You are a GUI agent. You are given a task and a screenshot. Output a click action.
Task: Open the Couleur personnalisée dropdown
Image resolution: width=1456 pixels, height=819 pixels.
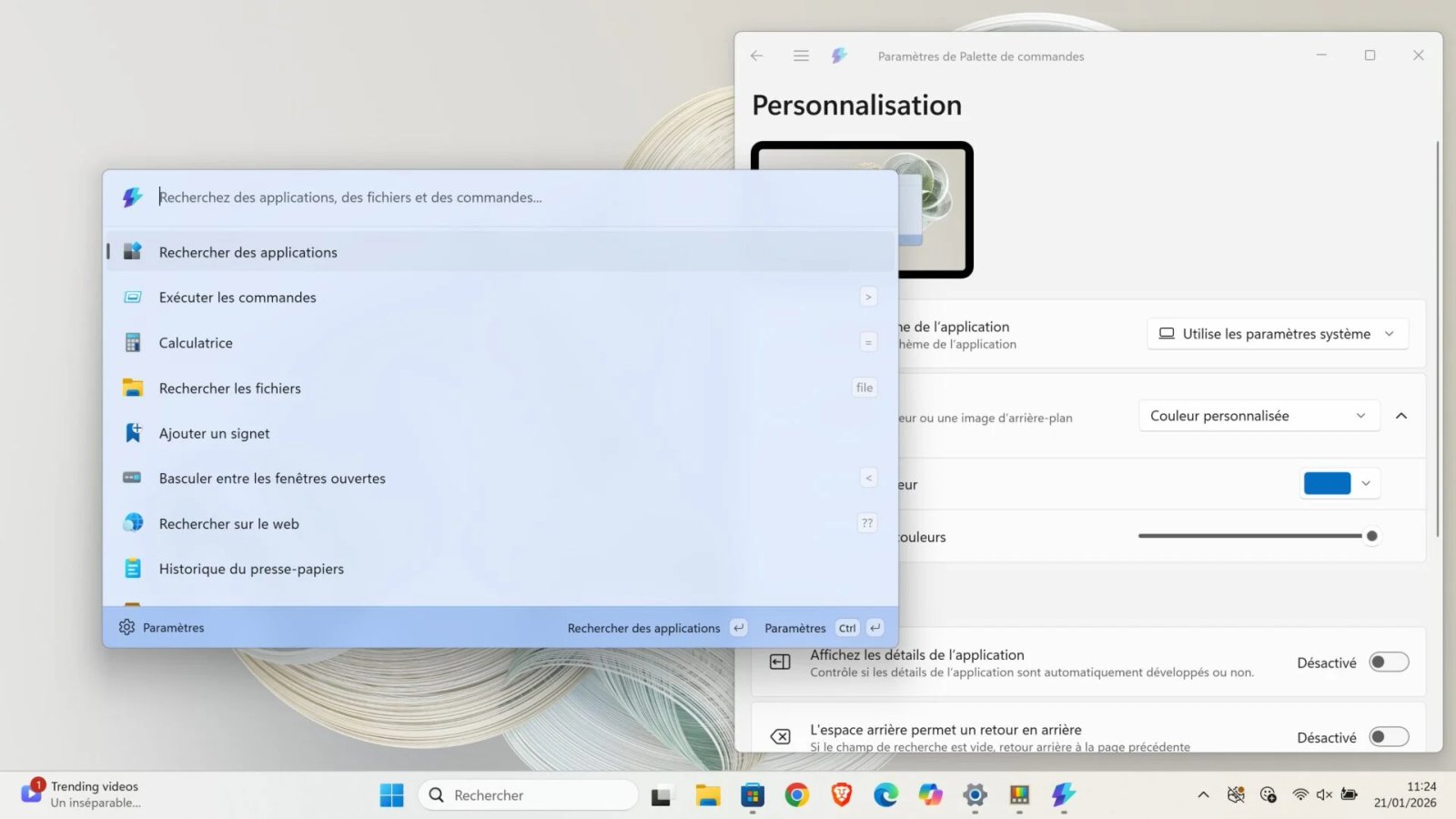pyautogui.click(x=1258, y=416)
